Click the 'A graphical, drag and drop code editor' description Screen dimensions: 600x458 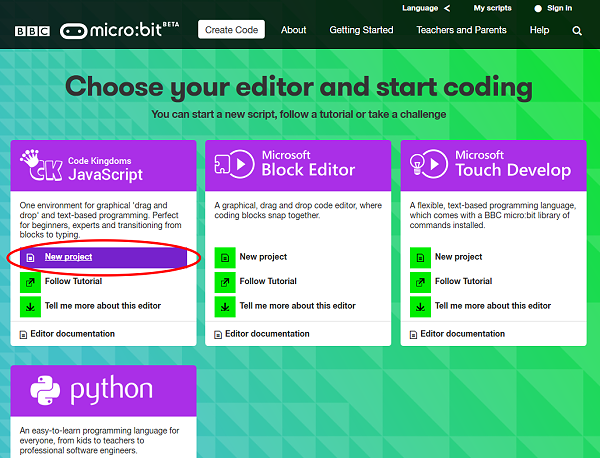298,210
